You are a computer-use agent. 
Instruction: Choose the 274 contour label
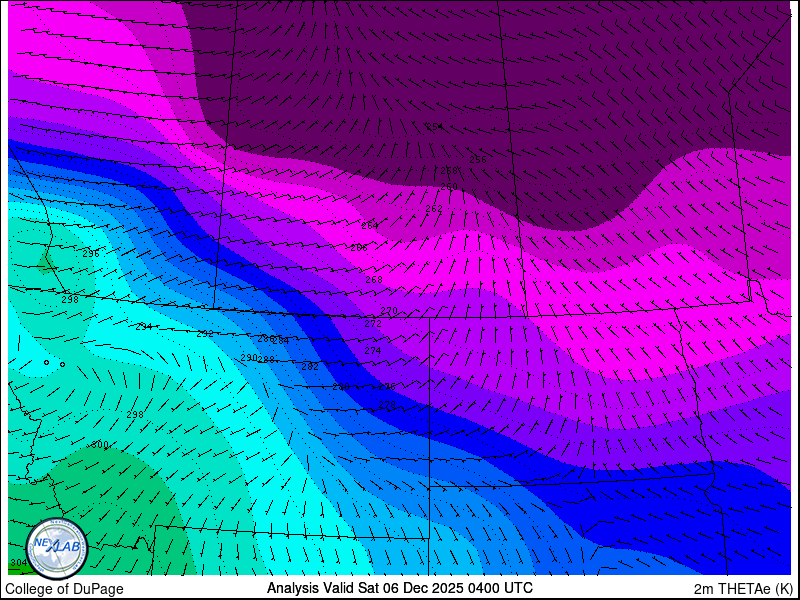point(373,351)
